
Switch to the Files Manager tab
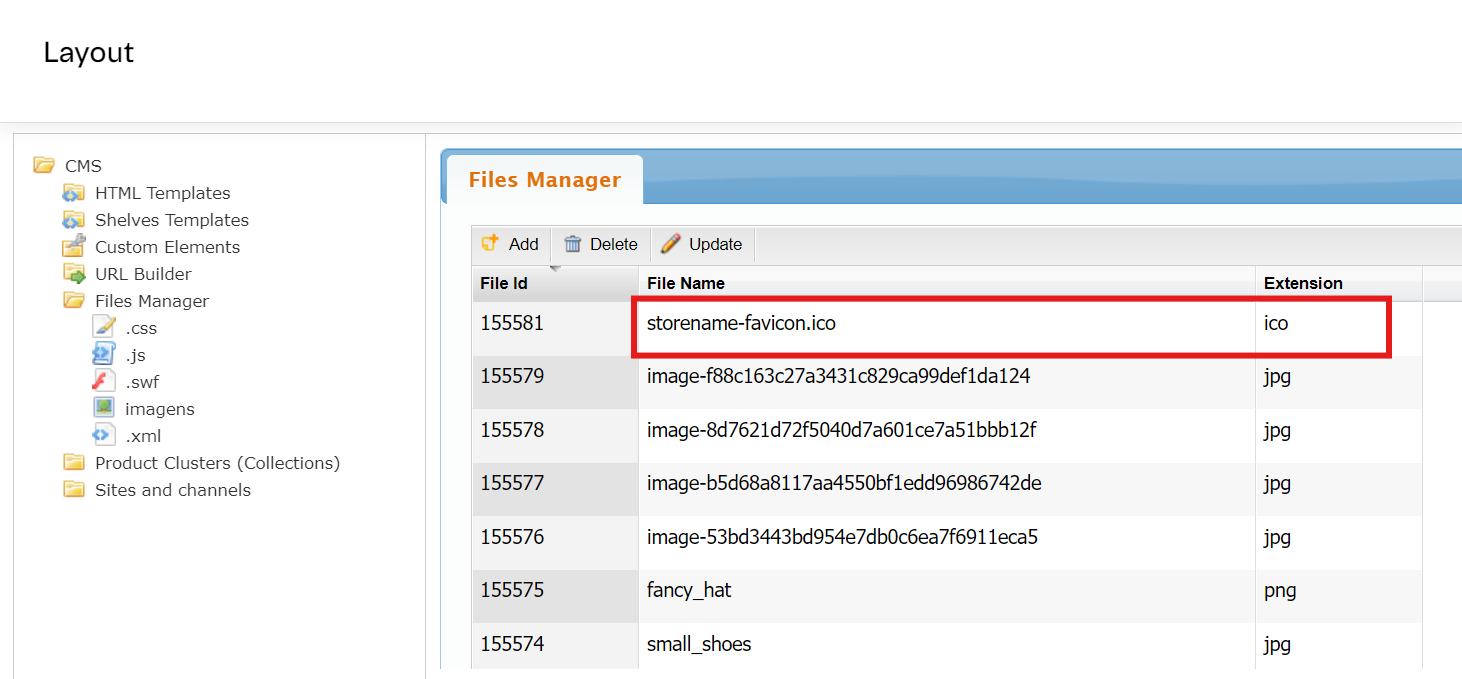click(x=544, y=180)
